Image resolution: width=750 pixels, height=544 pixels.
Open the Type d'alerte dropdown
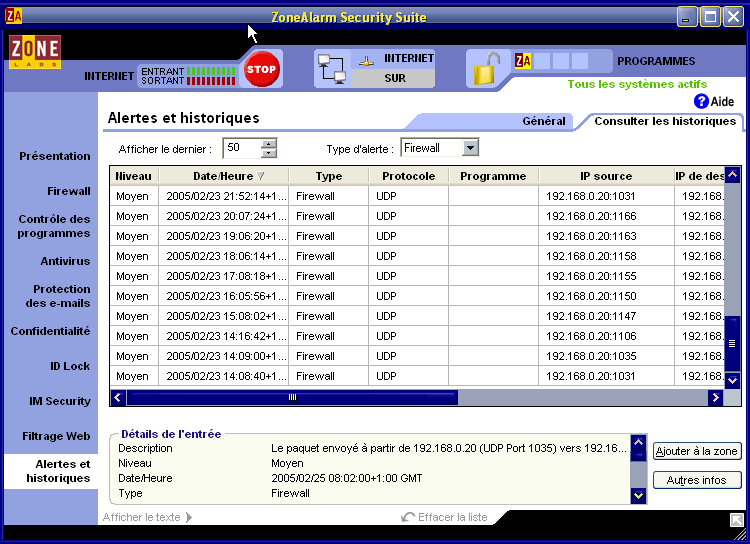[x=470, y=148]
